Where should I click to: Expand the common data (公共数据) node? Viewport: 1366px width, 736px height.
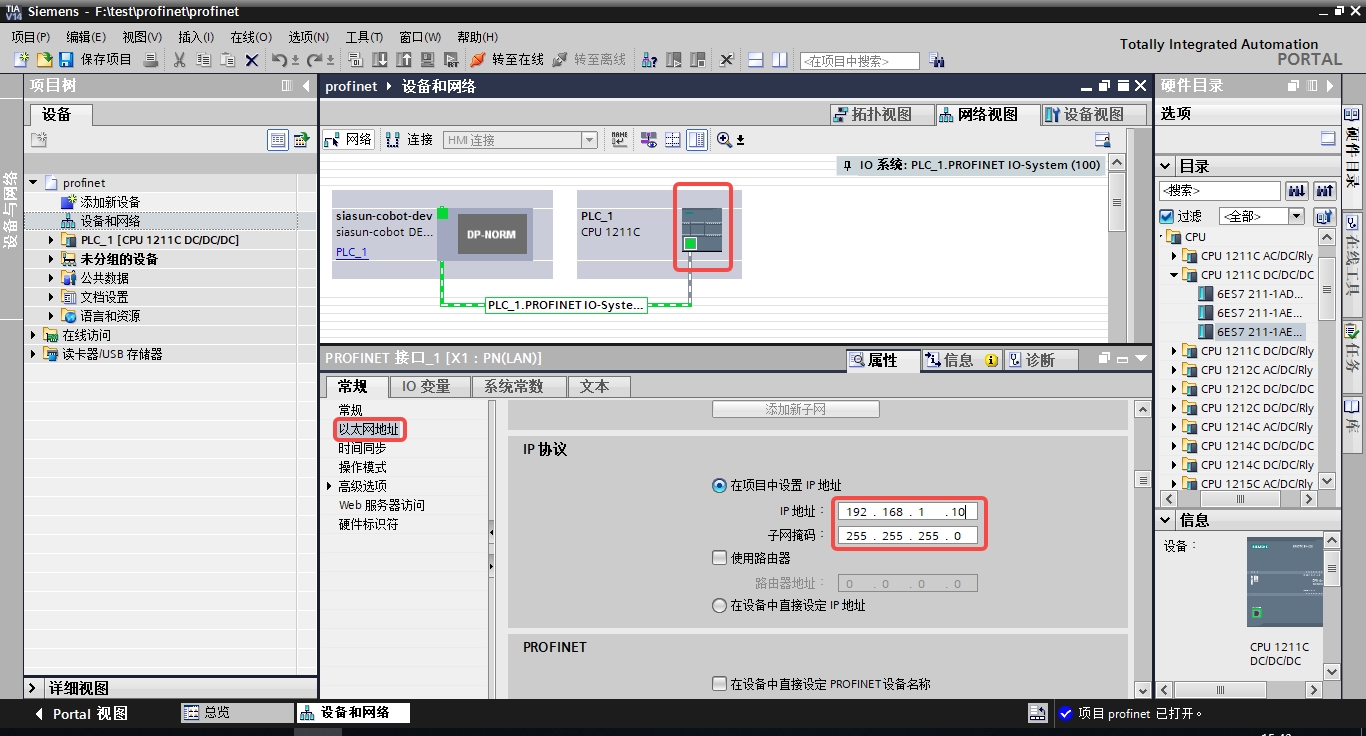[52, 278]
